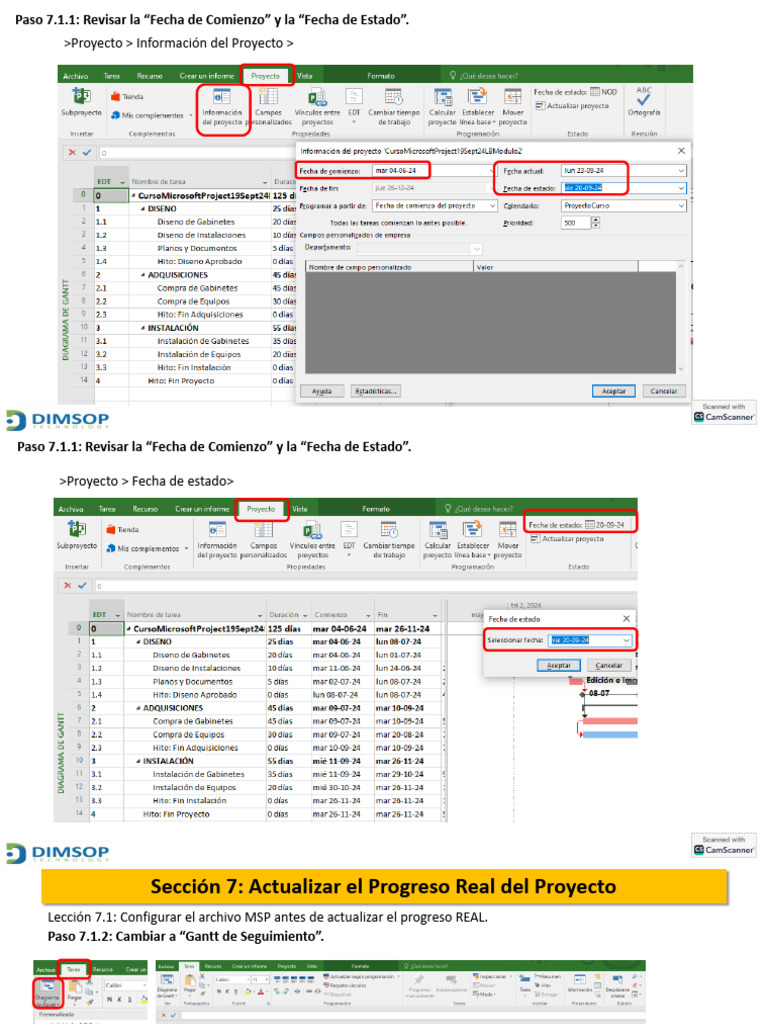Screen dimensions: 768x1024
Task: Open the Fin column header dropdown
Action: (x=435, y=615)
